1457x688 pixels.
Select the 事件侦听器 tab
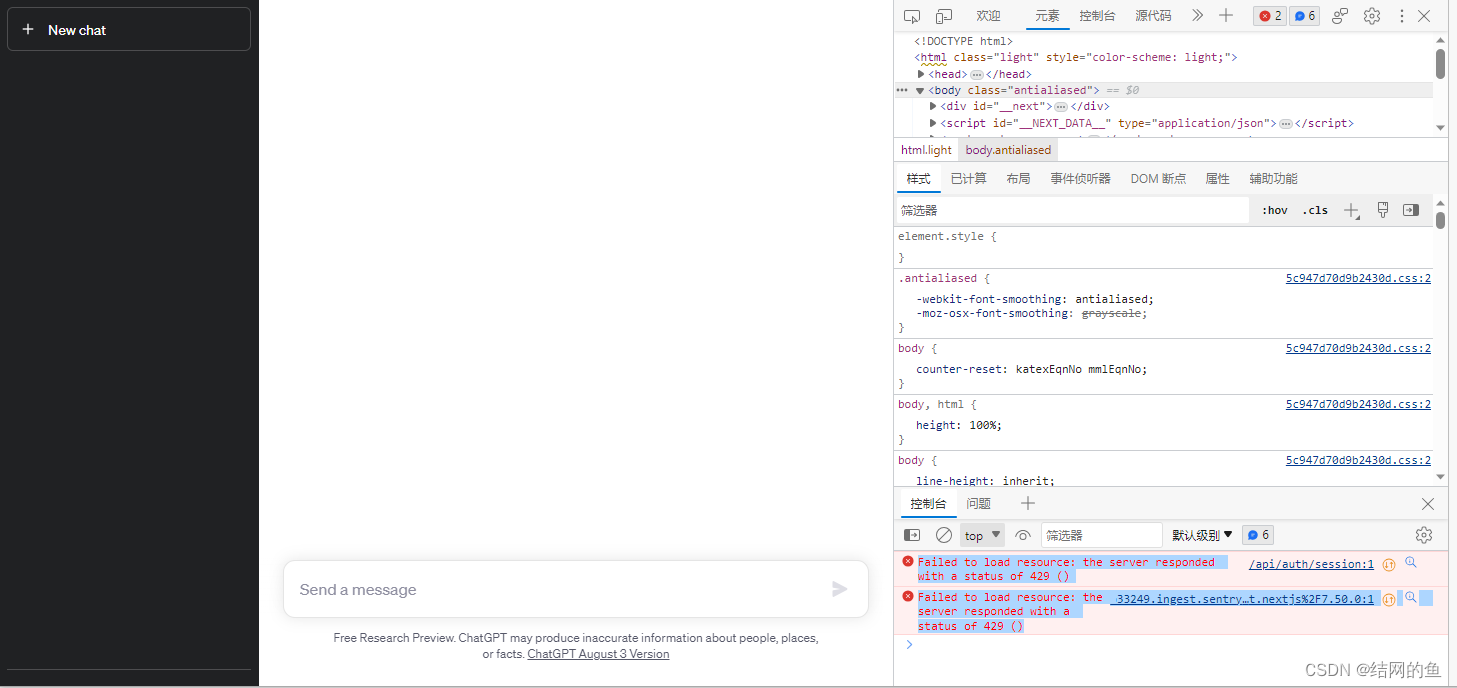[x=1080, y=179]
